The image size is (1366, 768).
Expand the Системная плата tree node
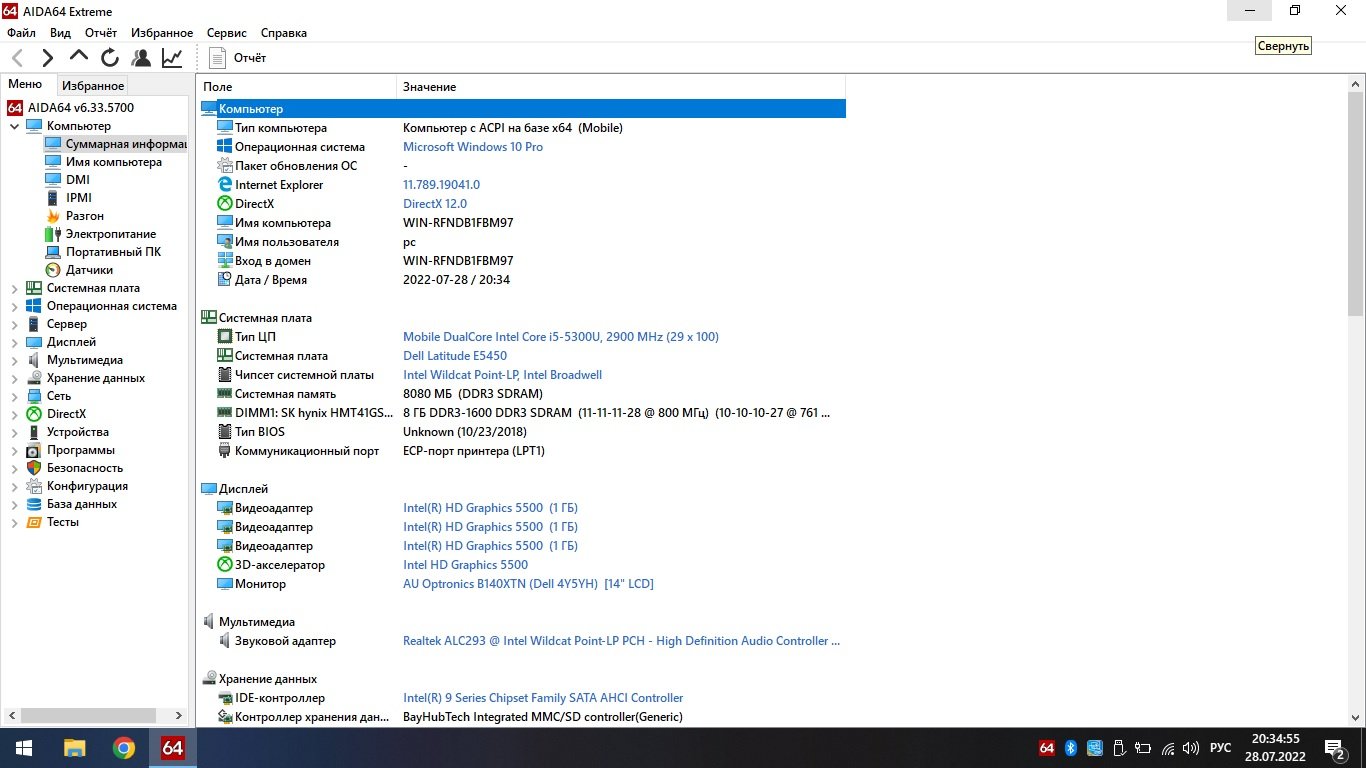coord(14,288)
